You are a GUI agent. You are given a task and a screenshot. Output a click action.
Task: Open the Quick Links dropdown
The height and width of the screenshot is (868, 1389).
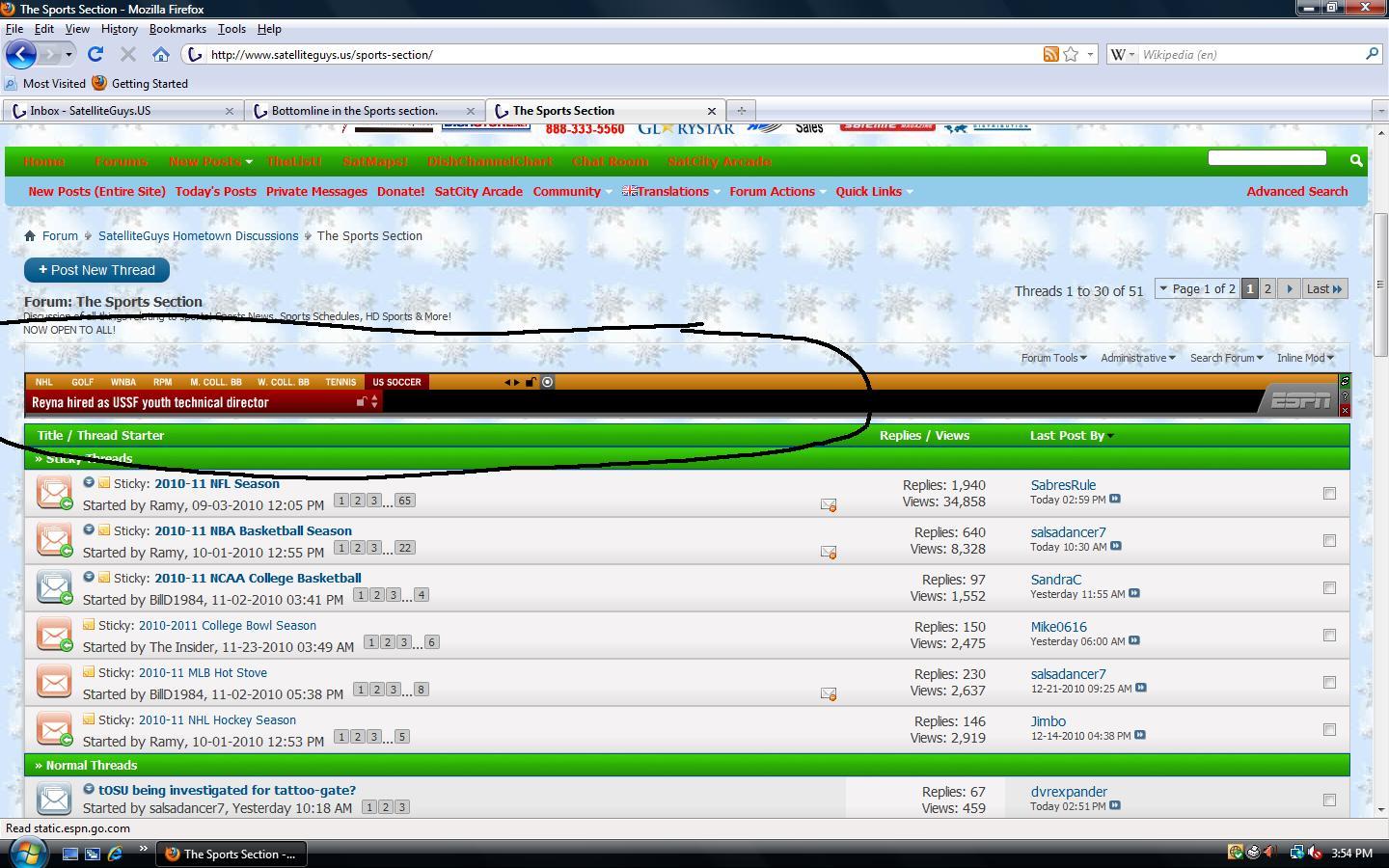pyautogui.click(x=874, y=191)
